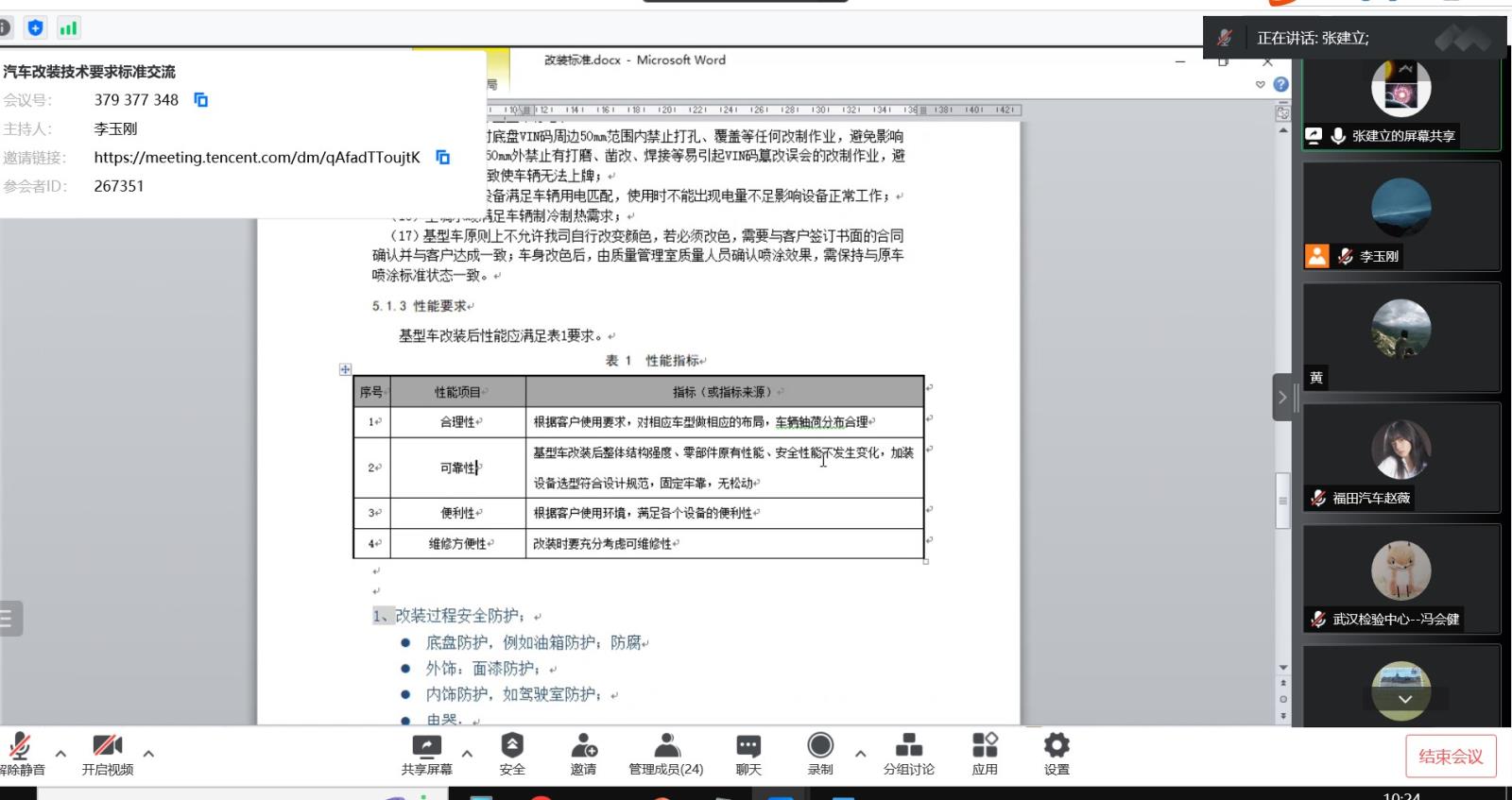This screenshot has height=800, width=1512.
Task: Open Manage Members (管理成员) list
Action: [666, 746]
